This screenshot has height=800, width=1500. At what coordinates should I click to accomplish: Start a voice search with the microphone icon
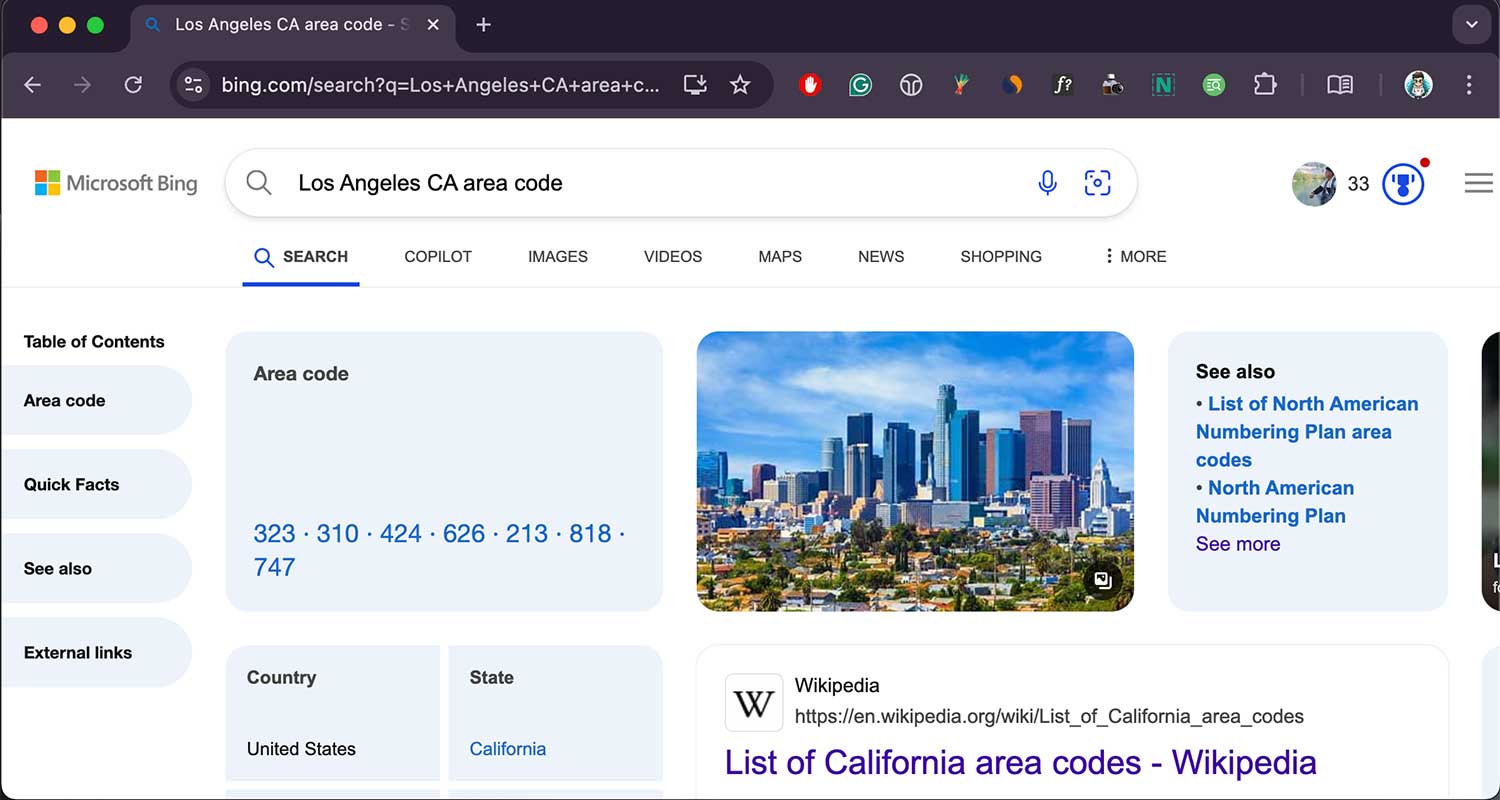pos(1047,183)
